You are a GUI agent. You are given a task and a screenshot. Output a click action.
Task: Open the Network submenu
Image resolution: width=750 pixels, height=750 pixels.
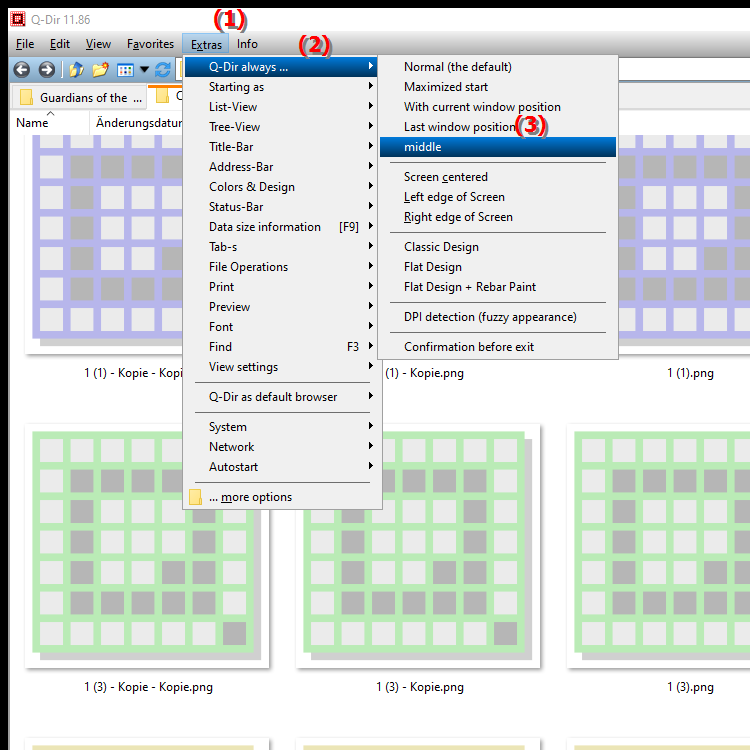coord(281,447)
